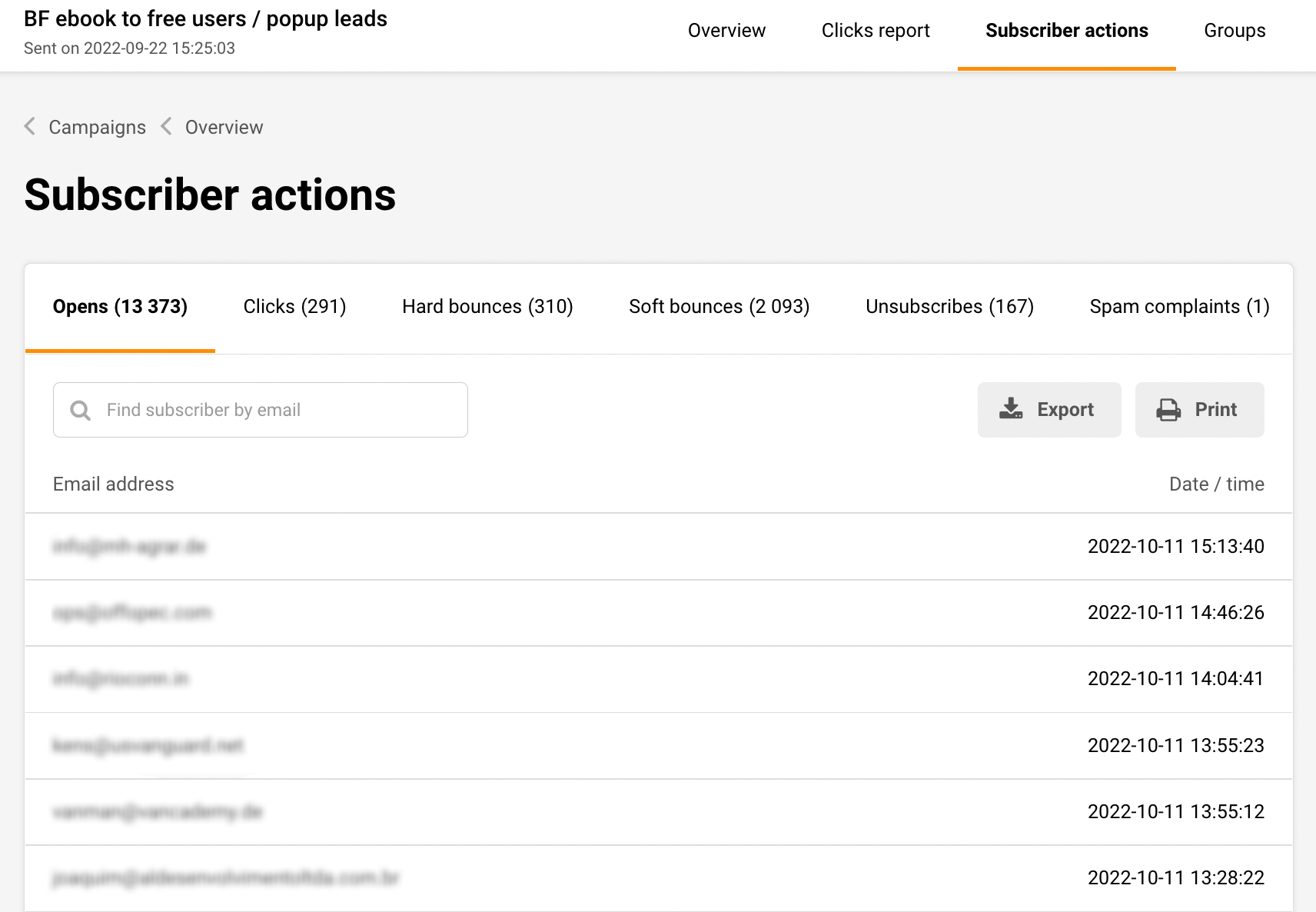Select Unsubscribes (167) tab
Screen dimensions: 1316x912
point(949,307)
